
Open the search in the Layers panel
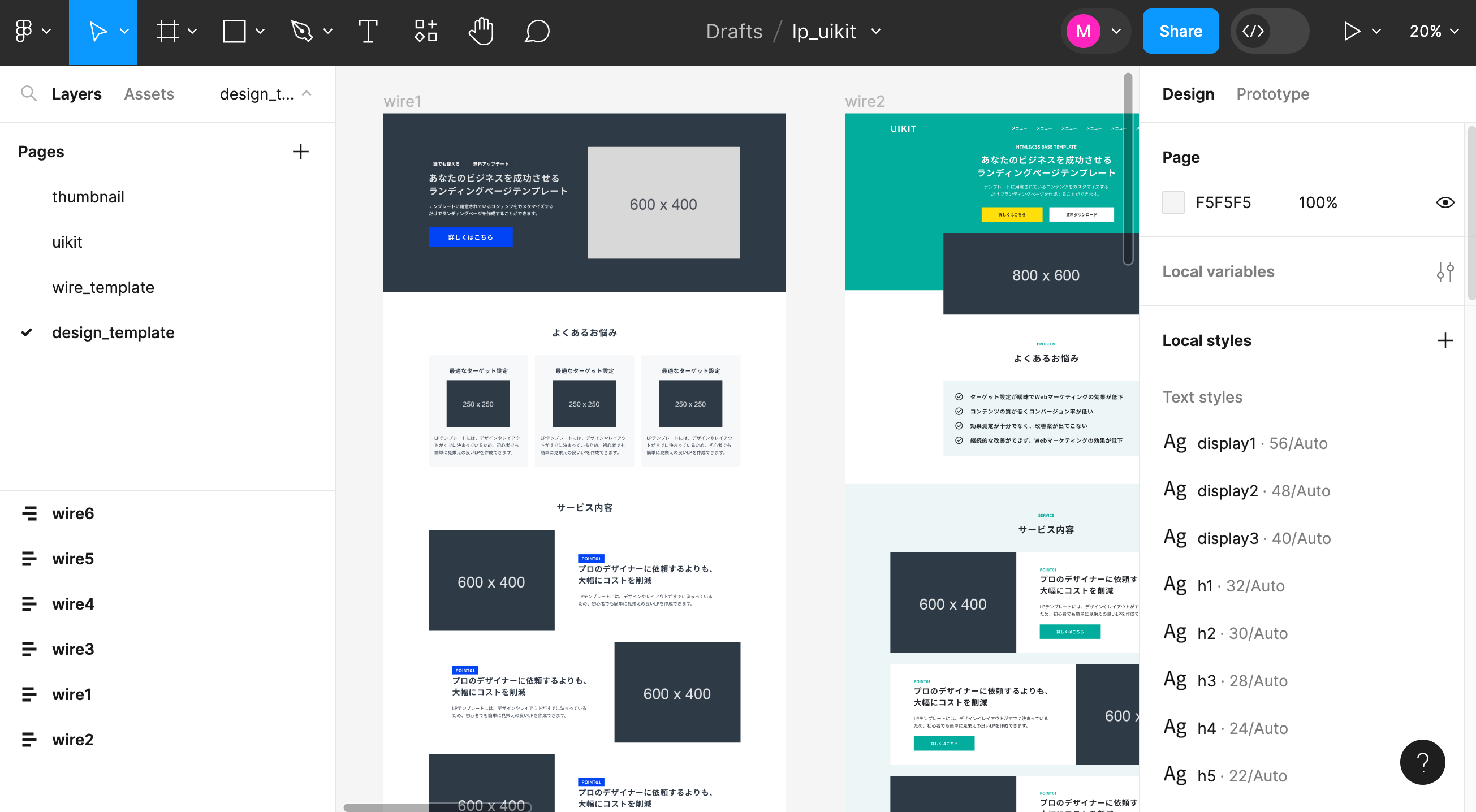click(29, 93)
